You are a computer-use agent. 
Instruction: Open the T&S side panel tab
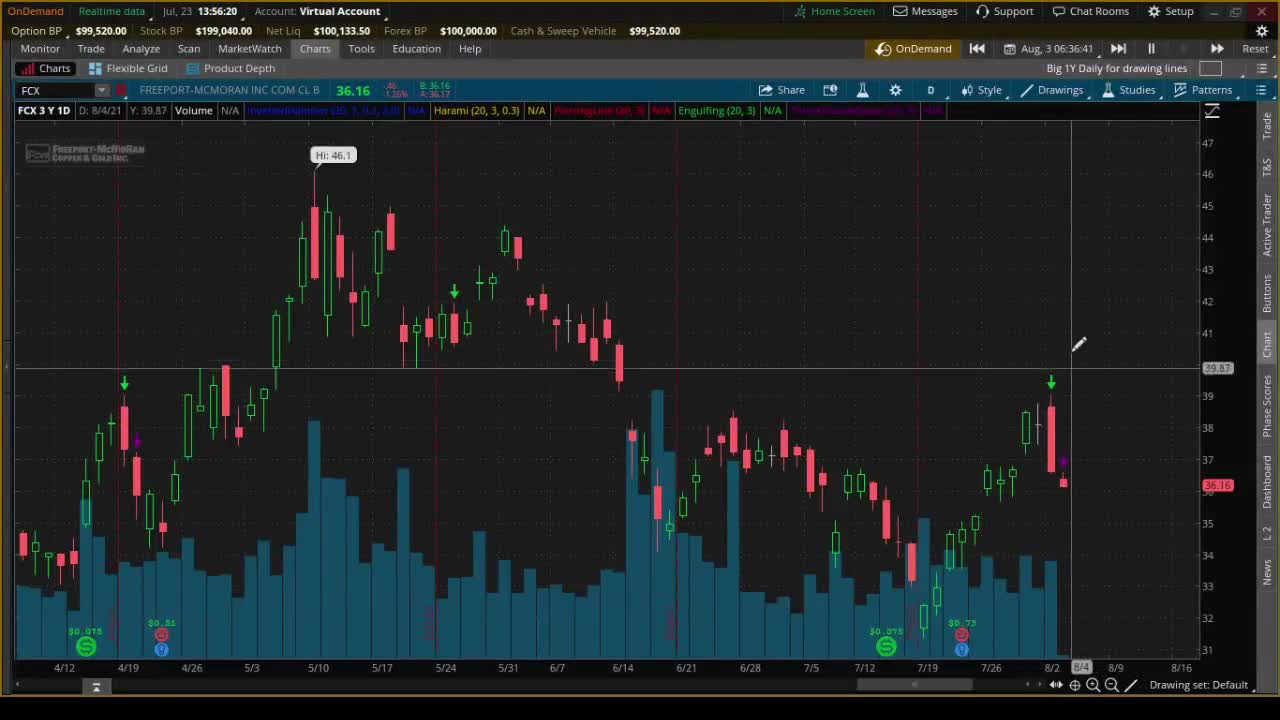1267,165
